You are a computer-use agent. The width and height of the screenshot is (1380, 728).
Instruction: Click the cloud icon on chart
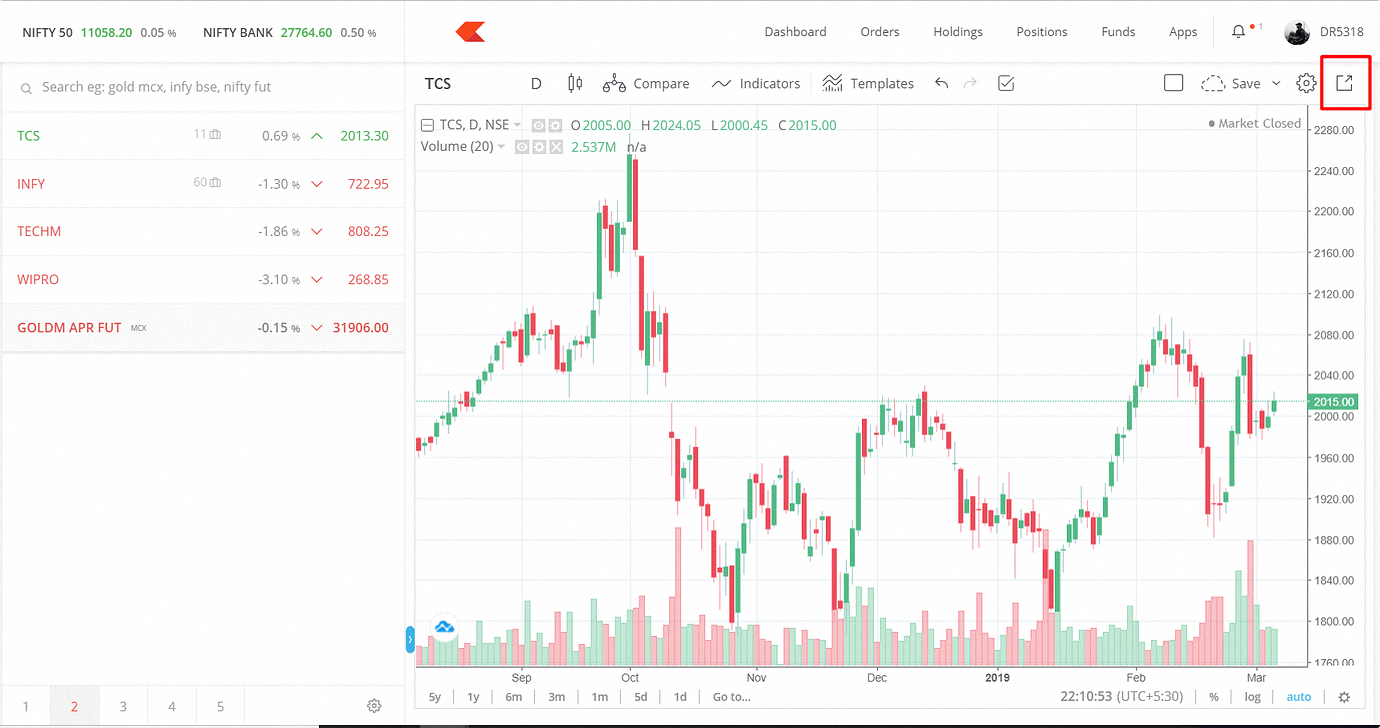pyautogui.click(x=444, y=627)
